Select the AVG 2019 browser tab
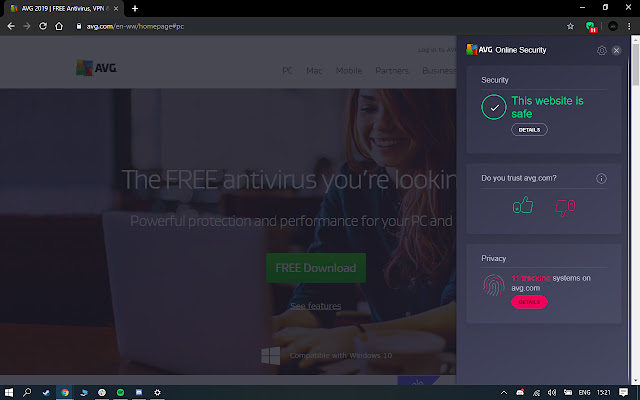Screen dimensions: 640x400 click(x=63, y=9)
